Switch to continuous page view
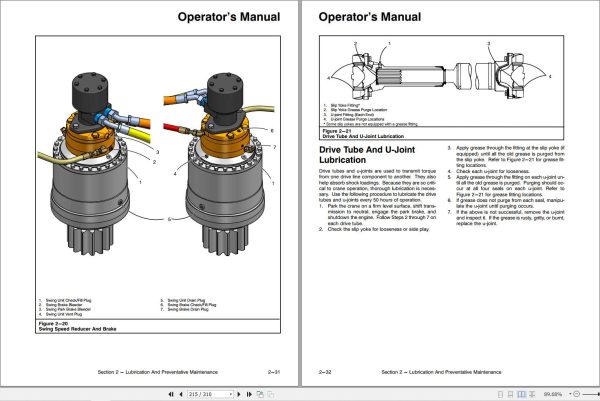 [x=510, y=394]
